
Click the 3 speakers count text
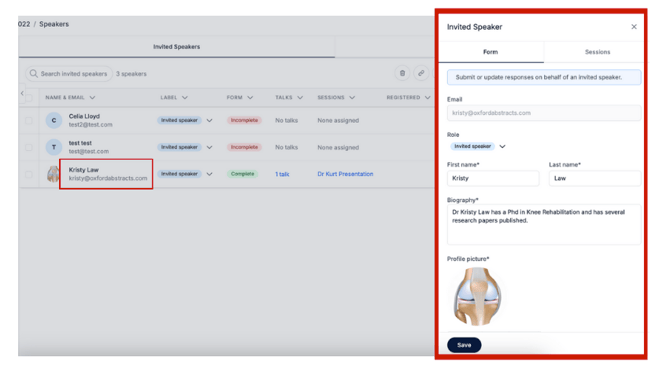(131, 74)
